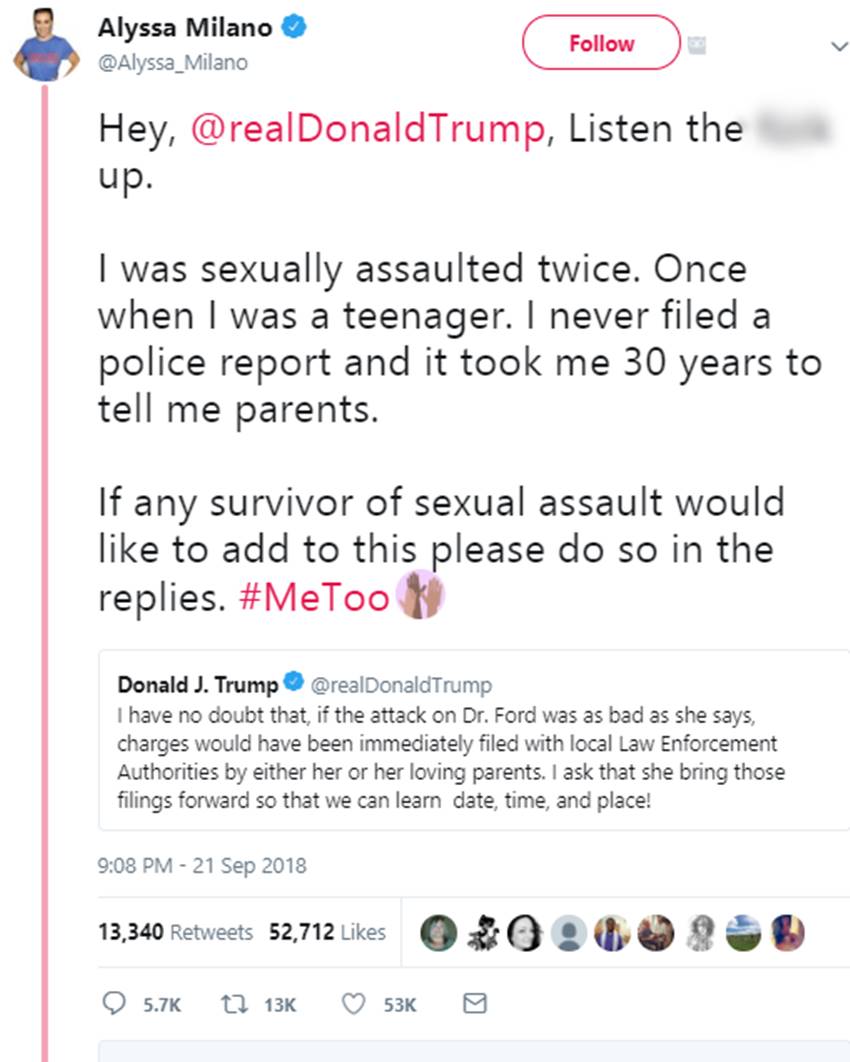
Task: Like the tweet with the heart icon
Action: click(353, 1004)
